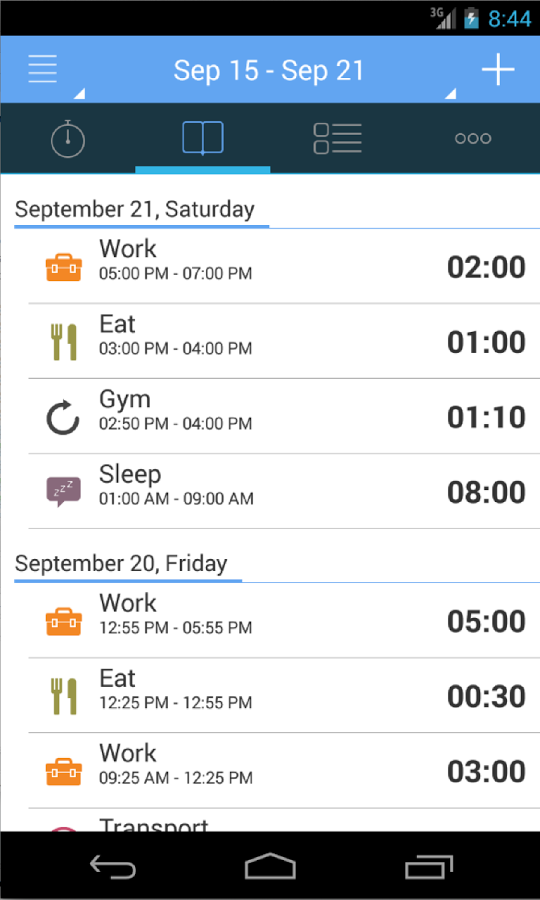Tap the Sleep speech bubble icon
This screenshot has width=540, height=900.
tap(63, 492)
